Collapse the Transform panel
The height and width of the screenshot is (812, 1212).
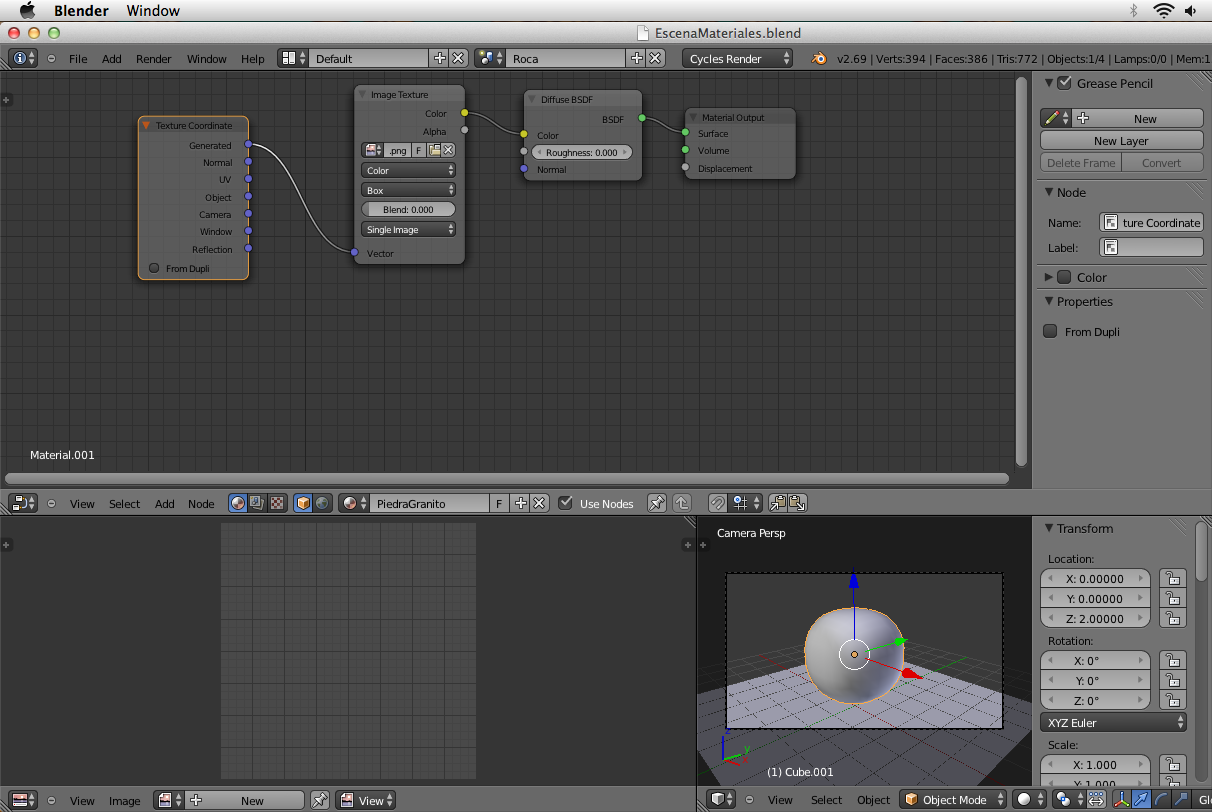(1049, 528)
